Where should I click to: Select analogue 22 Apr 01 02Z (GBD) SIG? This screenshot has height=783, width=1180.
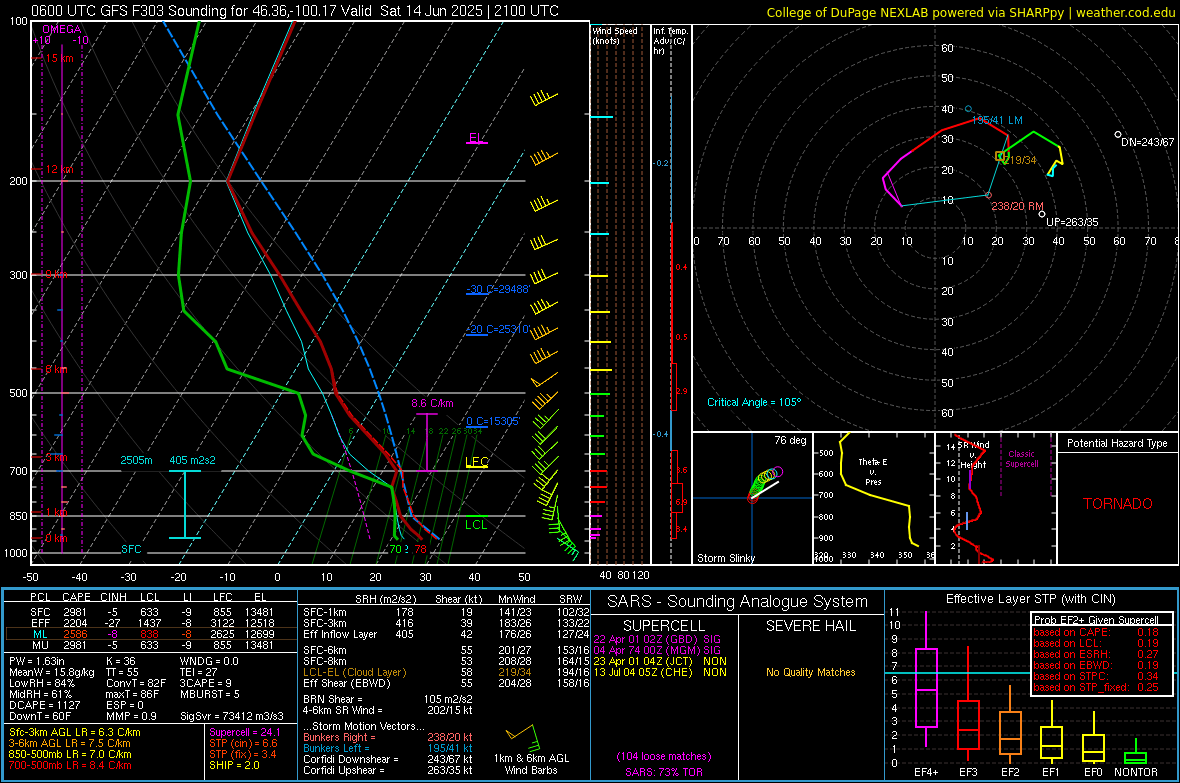[657, 639]
